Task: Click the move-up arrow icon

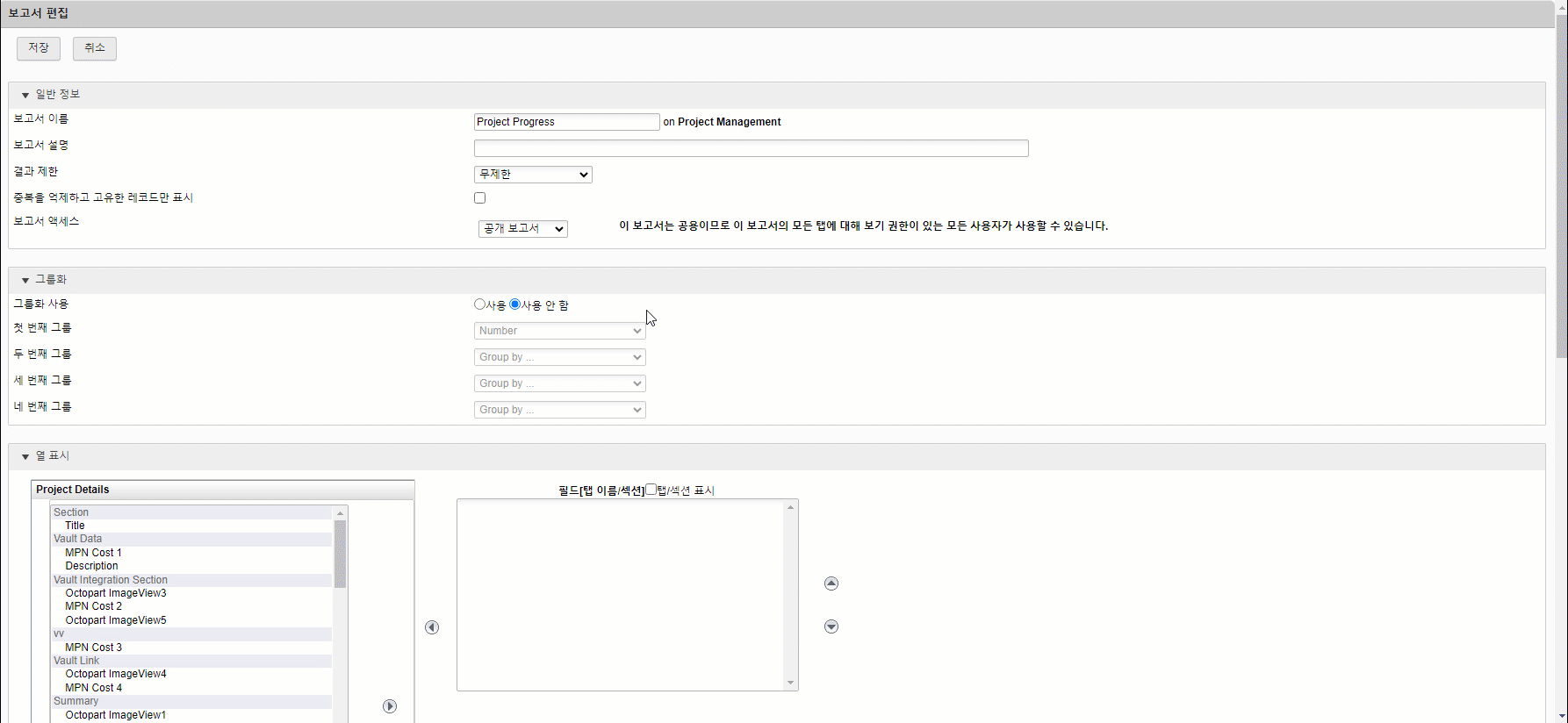Action: coord(831,583)
